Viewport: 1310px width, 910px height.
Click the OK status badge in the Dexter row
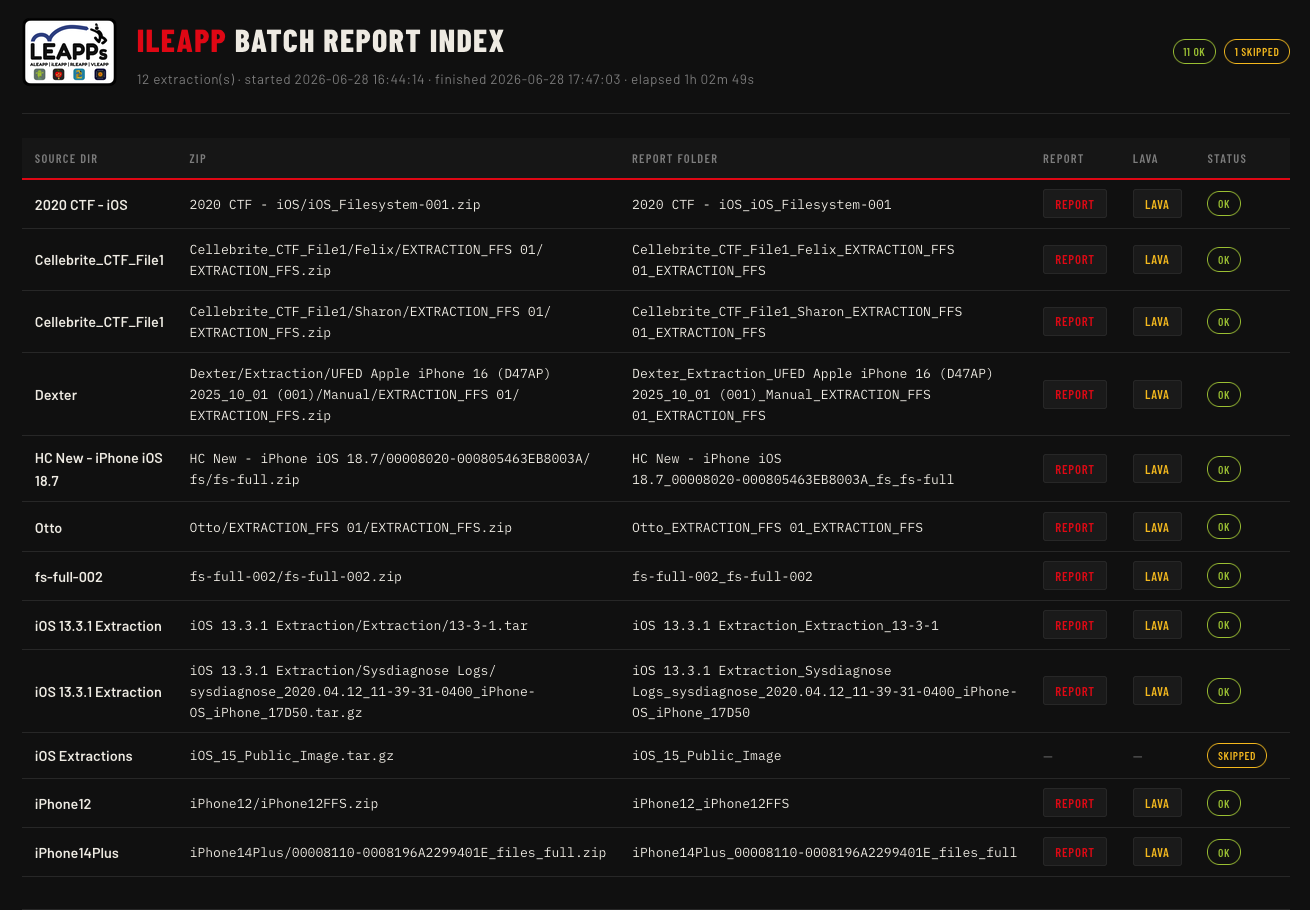pyautogui.click(x=1224, y=394)
